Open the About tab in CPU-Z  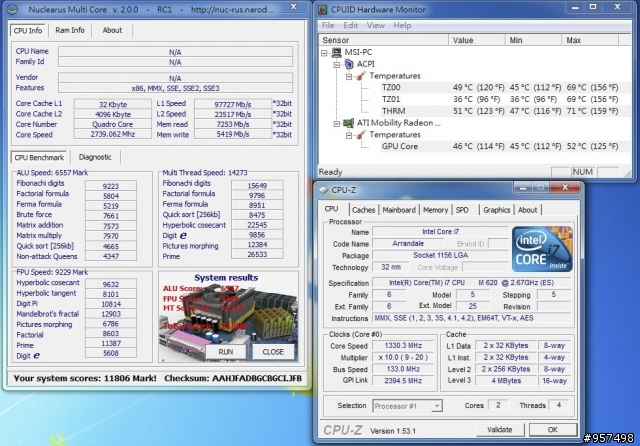(527, 210)
